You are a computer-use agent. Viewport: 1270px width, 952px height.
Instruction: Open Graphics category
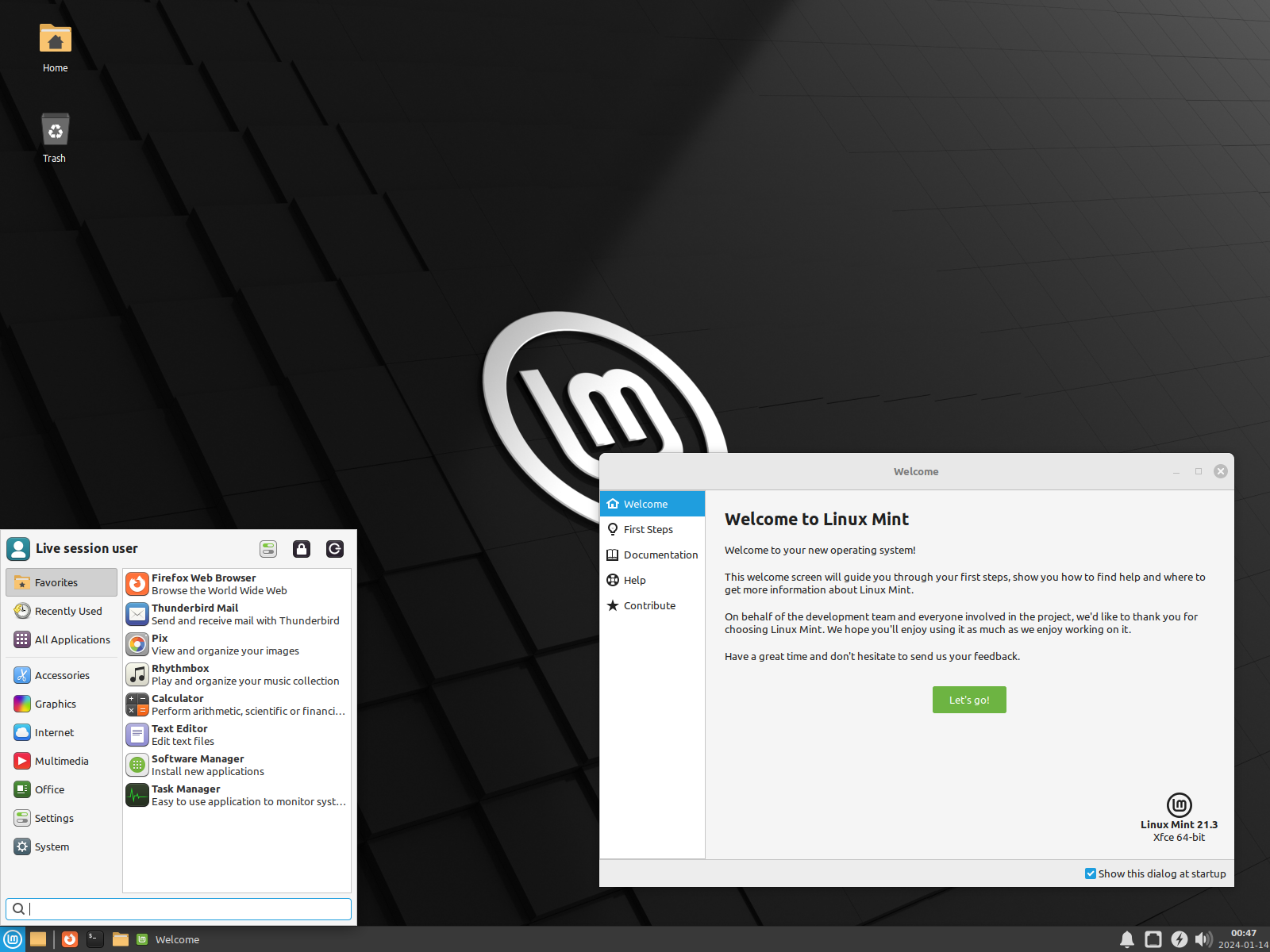pyautogui.click(x=62, y=704)
